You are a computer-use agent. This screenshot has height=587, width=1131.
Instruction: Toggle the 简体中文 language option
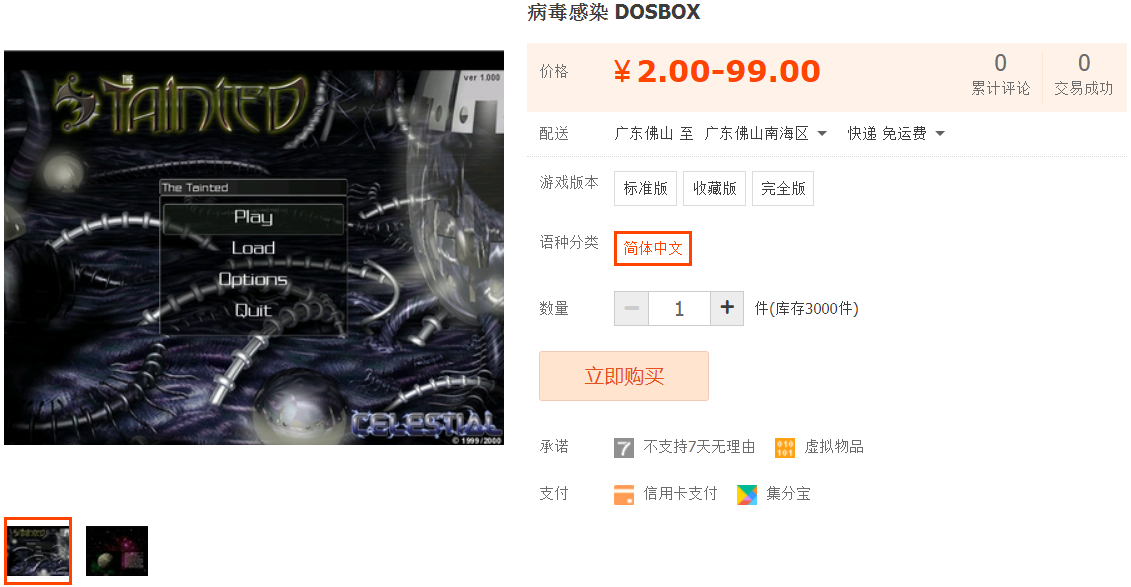(653, 249)
